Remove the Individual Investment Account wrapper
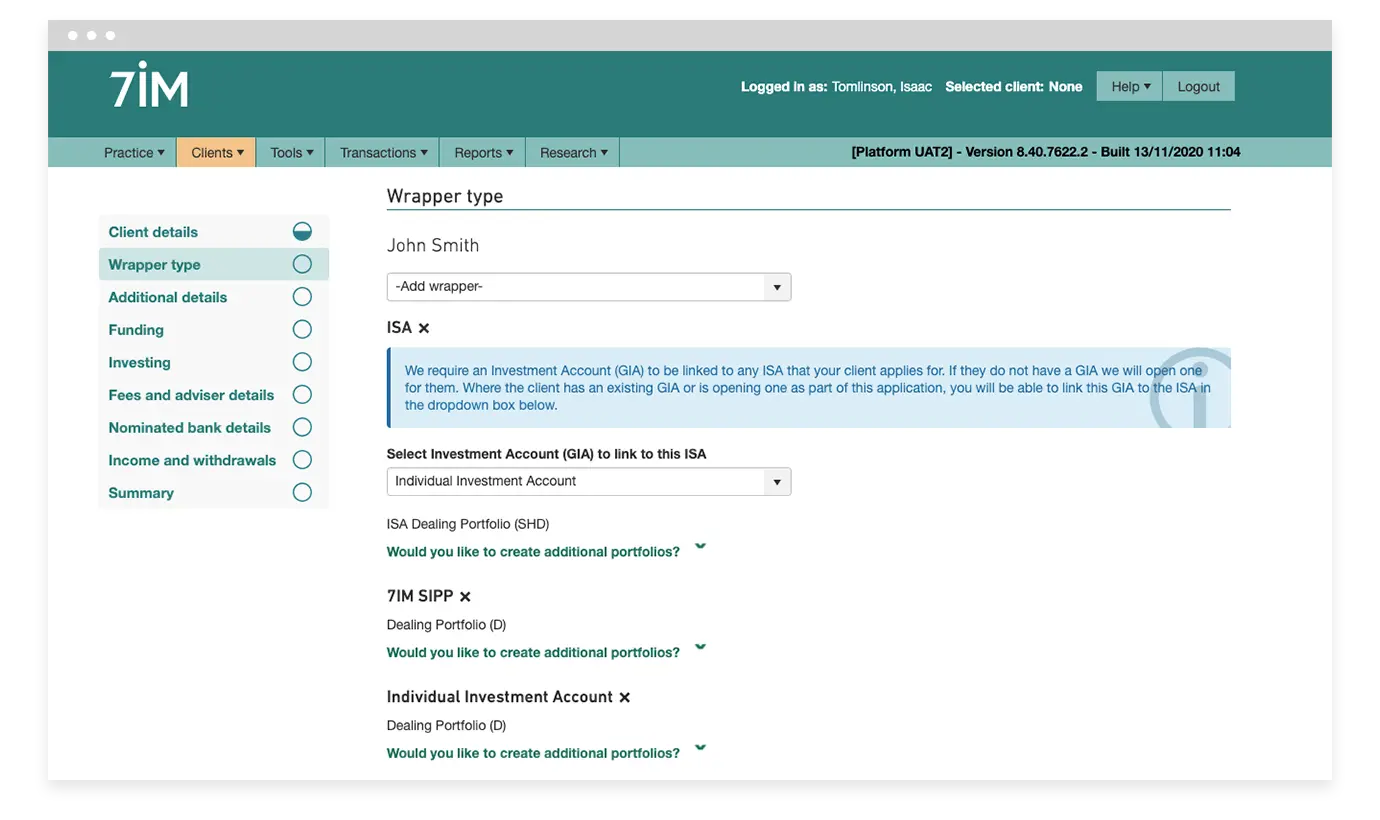This screenshot has height=820, width=1380. pos(625,698)
